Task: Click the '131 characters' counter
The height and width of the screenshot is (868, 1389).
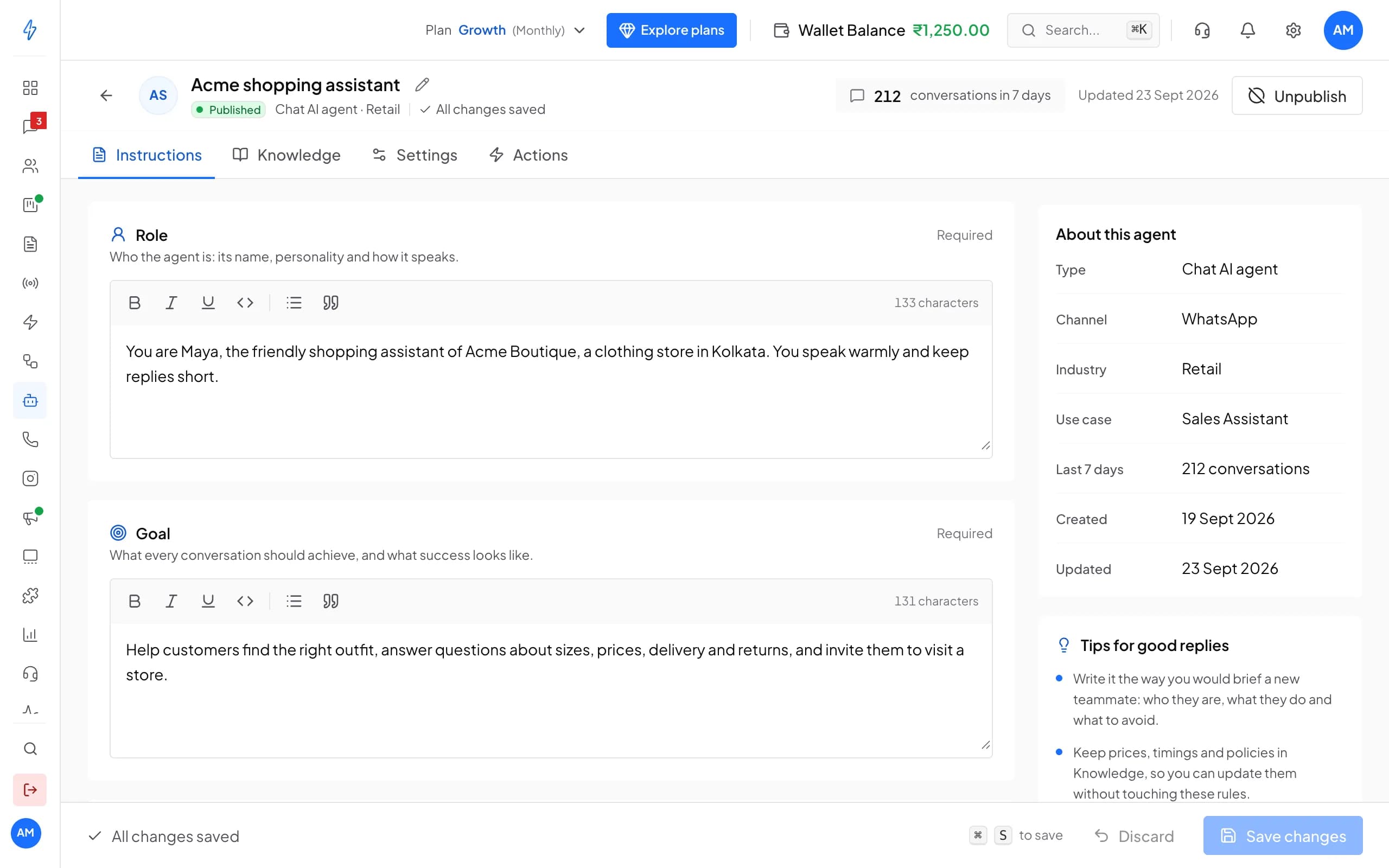Action: [936, 601]
